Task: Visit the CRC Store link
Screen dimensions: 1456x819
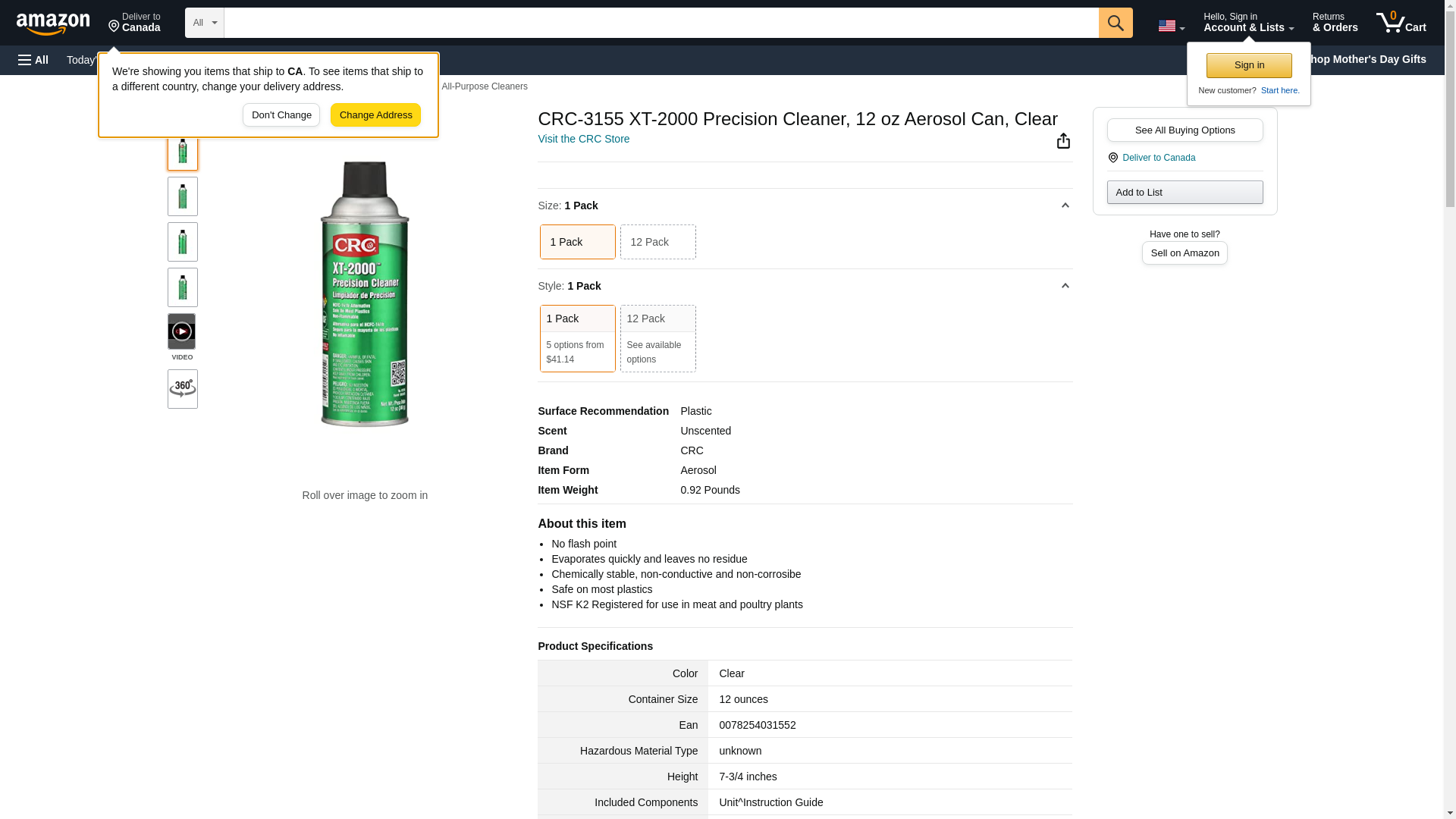Action: pyautogui.click(x=583, y=139)
